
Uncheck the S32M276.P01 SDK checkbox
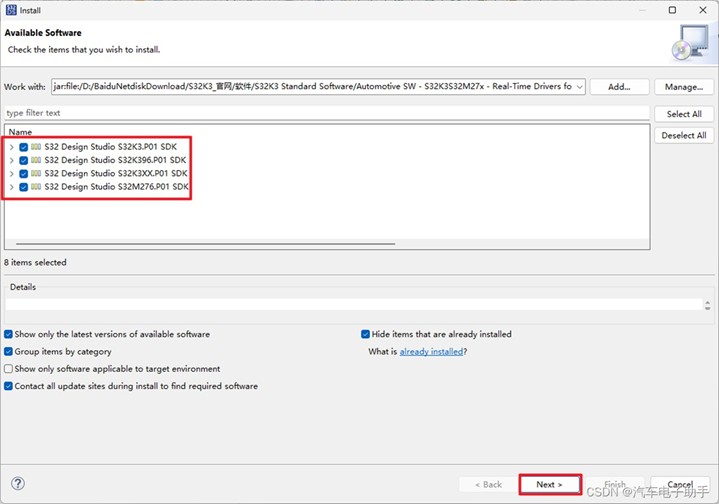tap(23, 187)
